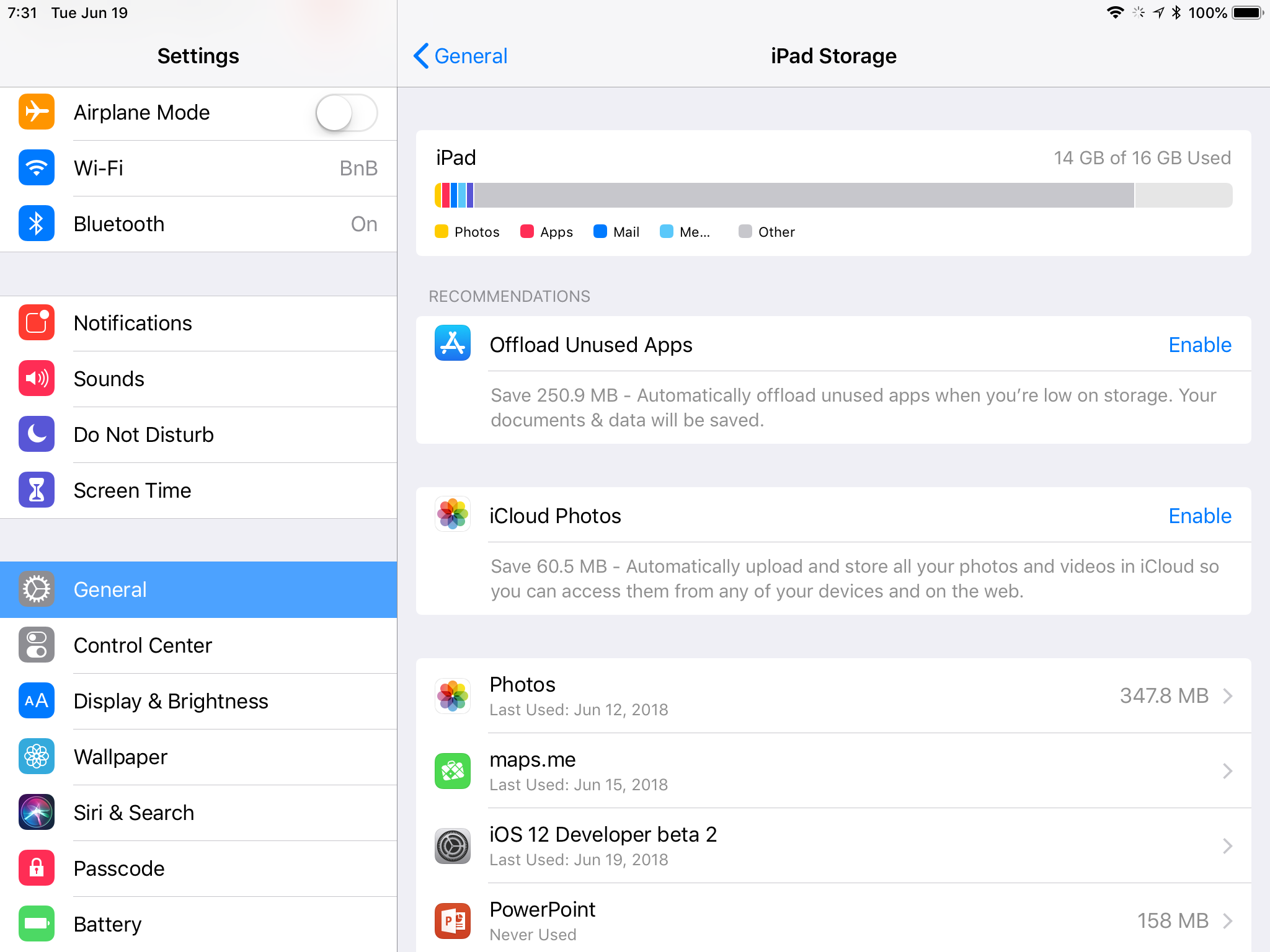
Task: Tap the Wi-Fi status bar indicator
Action: 1115,12
